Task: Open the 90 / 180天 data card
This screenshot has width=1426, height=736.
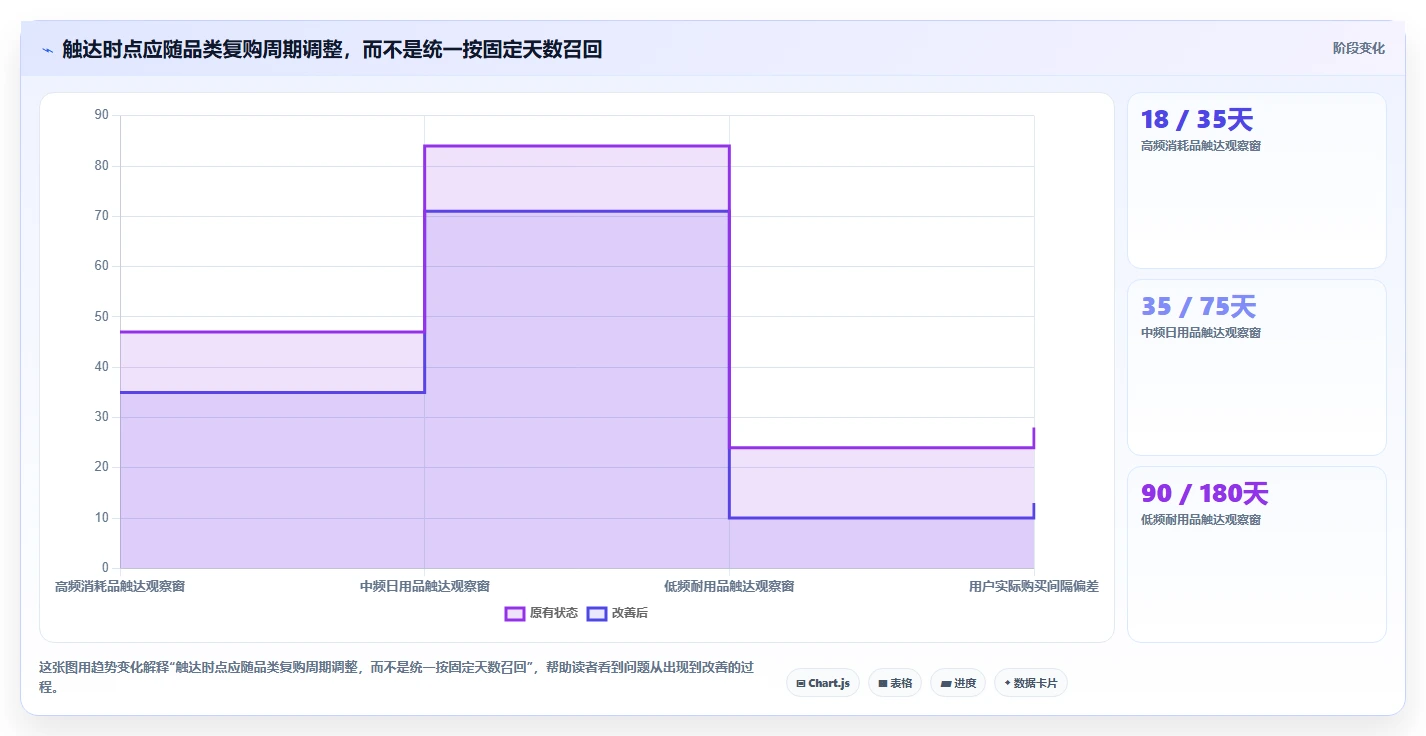Action: click(x=1257, y=554)
